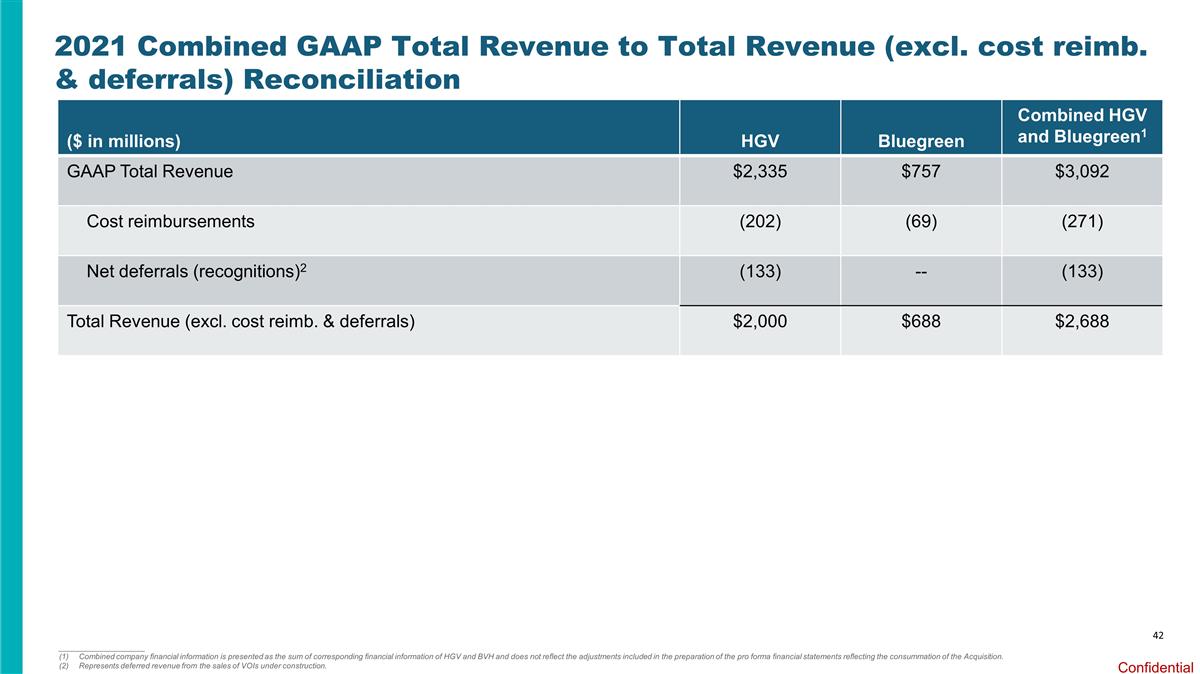Select the '($ in millions)' header cell
1200x674 pixels.
(x=124, y=141)
